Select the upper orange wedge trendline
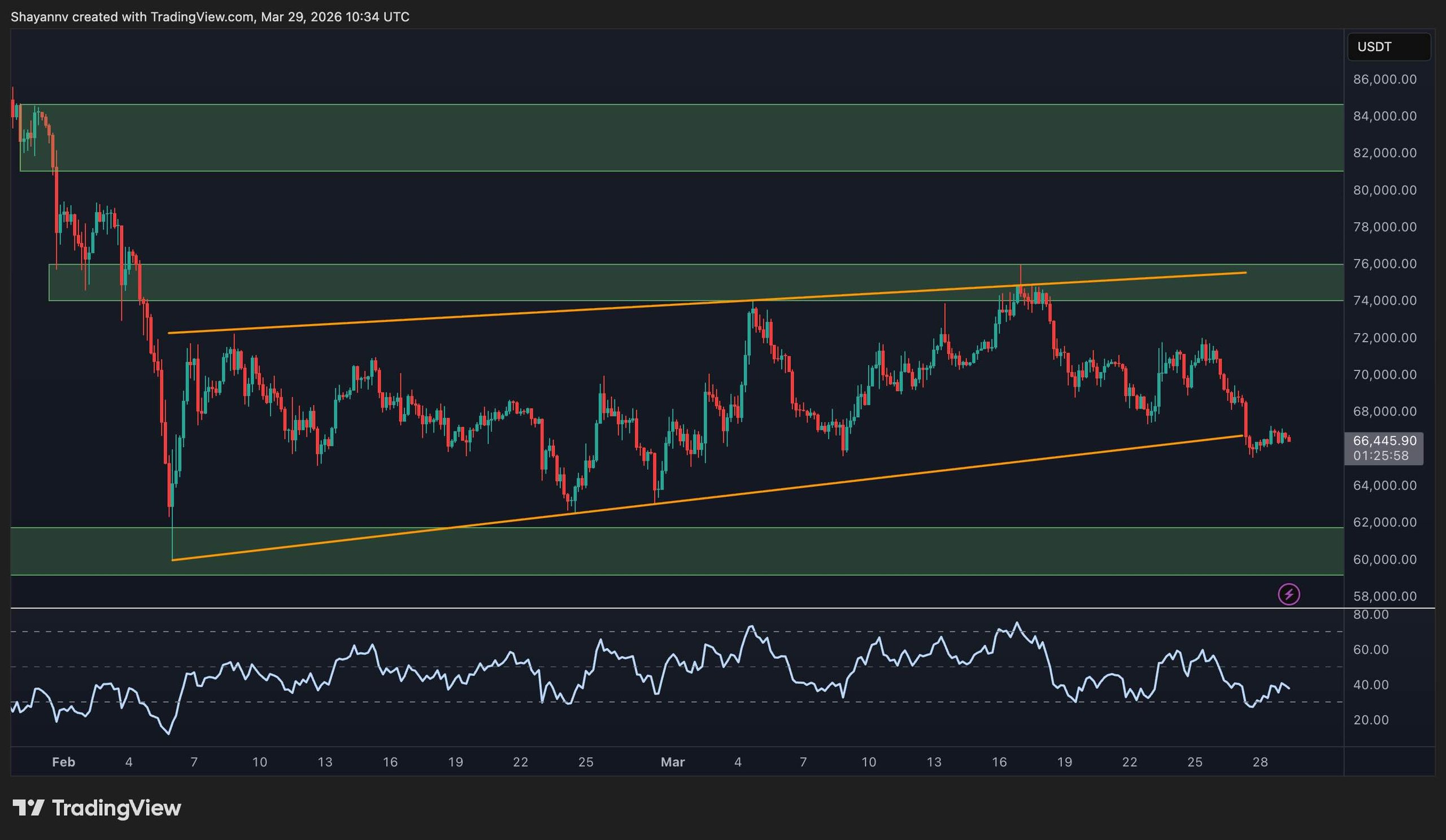The width and height of the screenshot is (1446, 840). [x=459, y=317]
